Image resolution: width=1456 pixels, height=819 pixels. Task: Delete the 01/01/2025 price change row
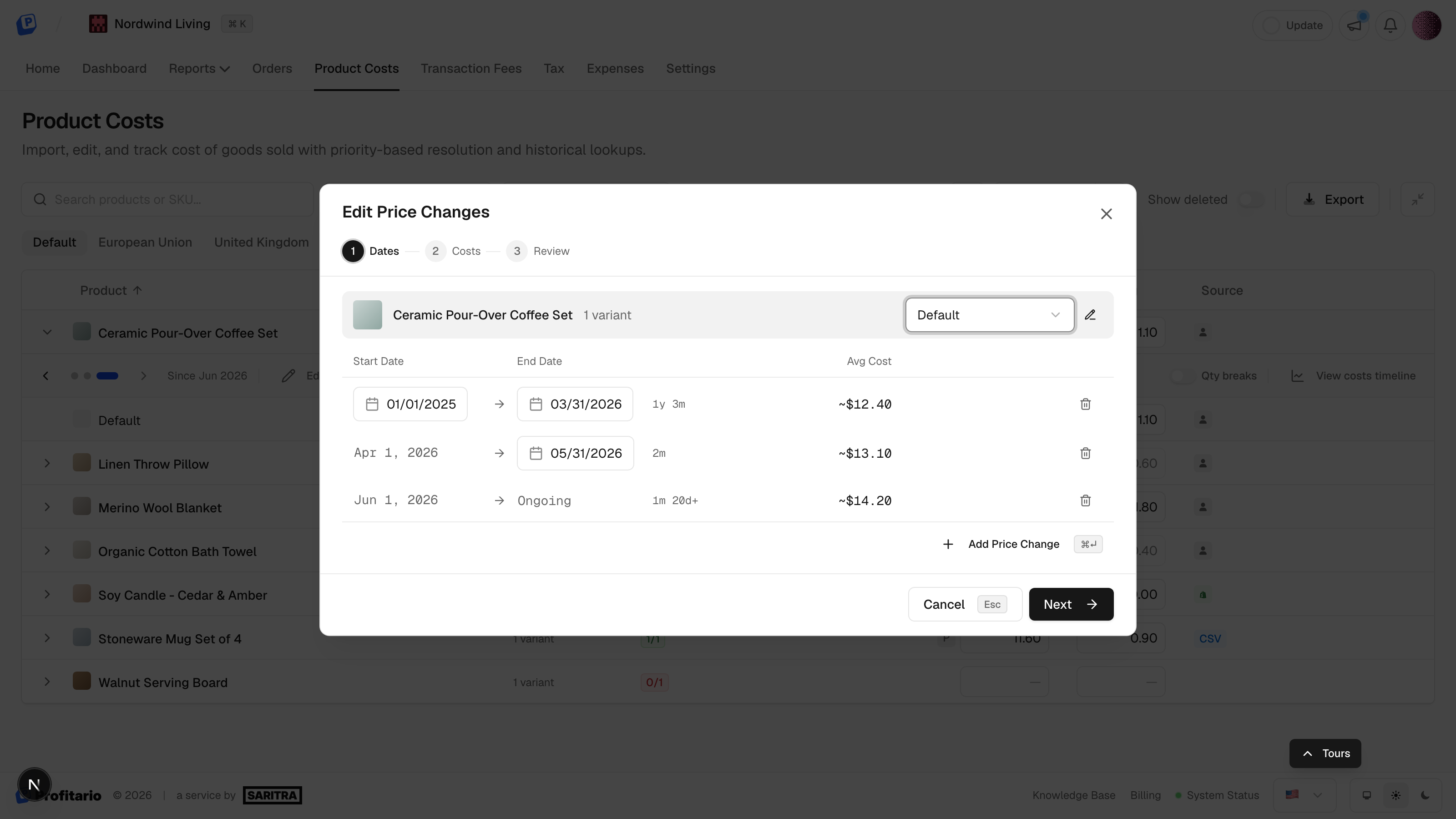pyautogui.click(x=1085, y=404)
